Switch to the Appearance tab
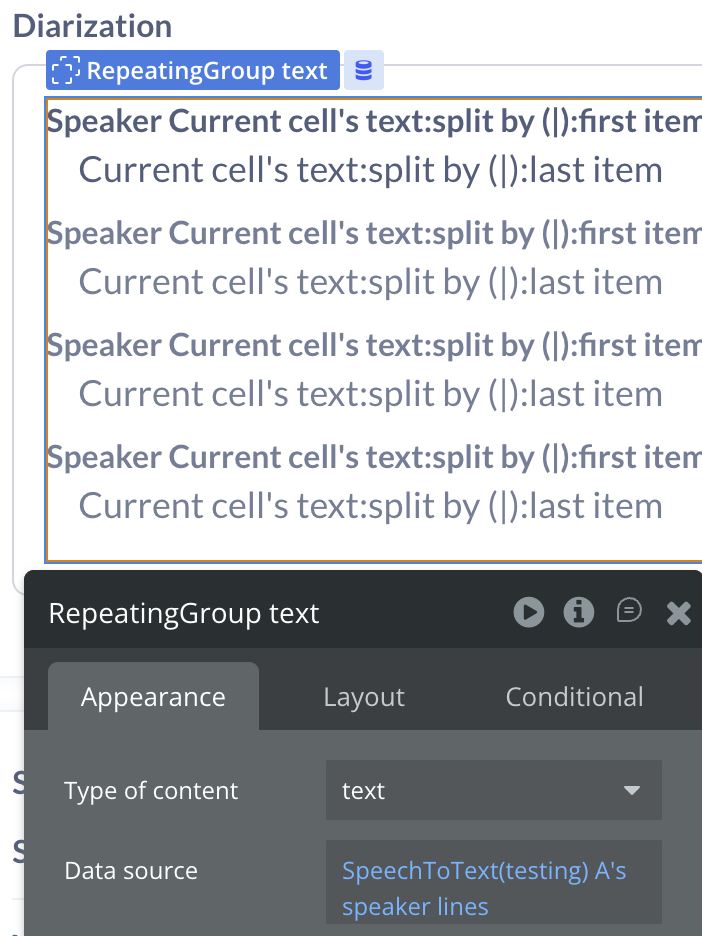Image resolution: width=702 pixels, height=936 pixels. [x=153, y=697]
